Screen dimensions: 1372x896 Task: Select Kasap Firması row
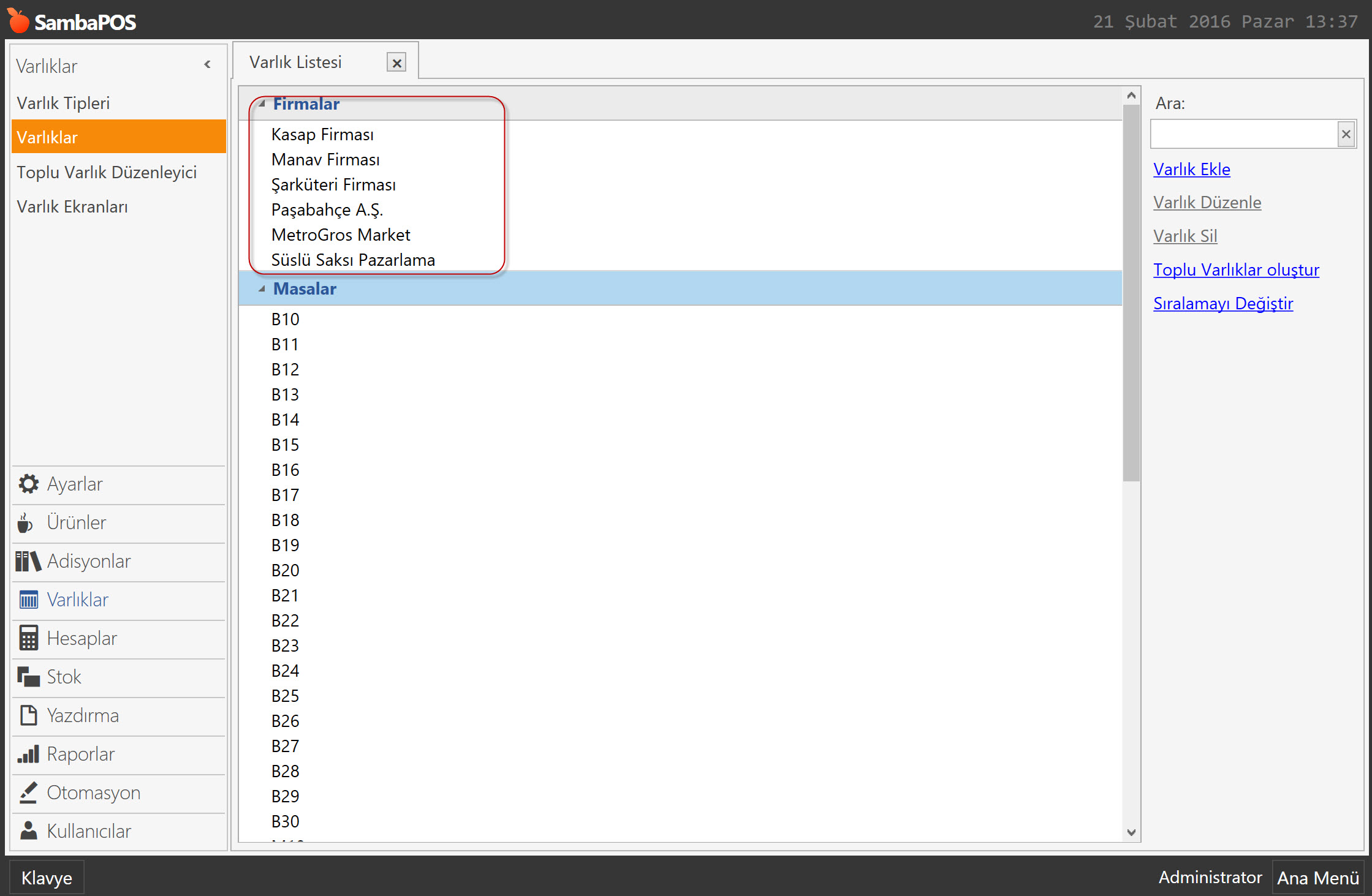tap(680, 134)
